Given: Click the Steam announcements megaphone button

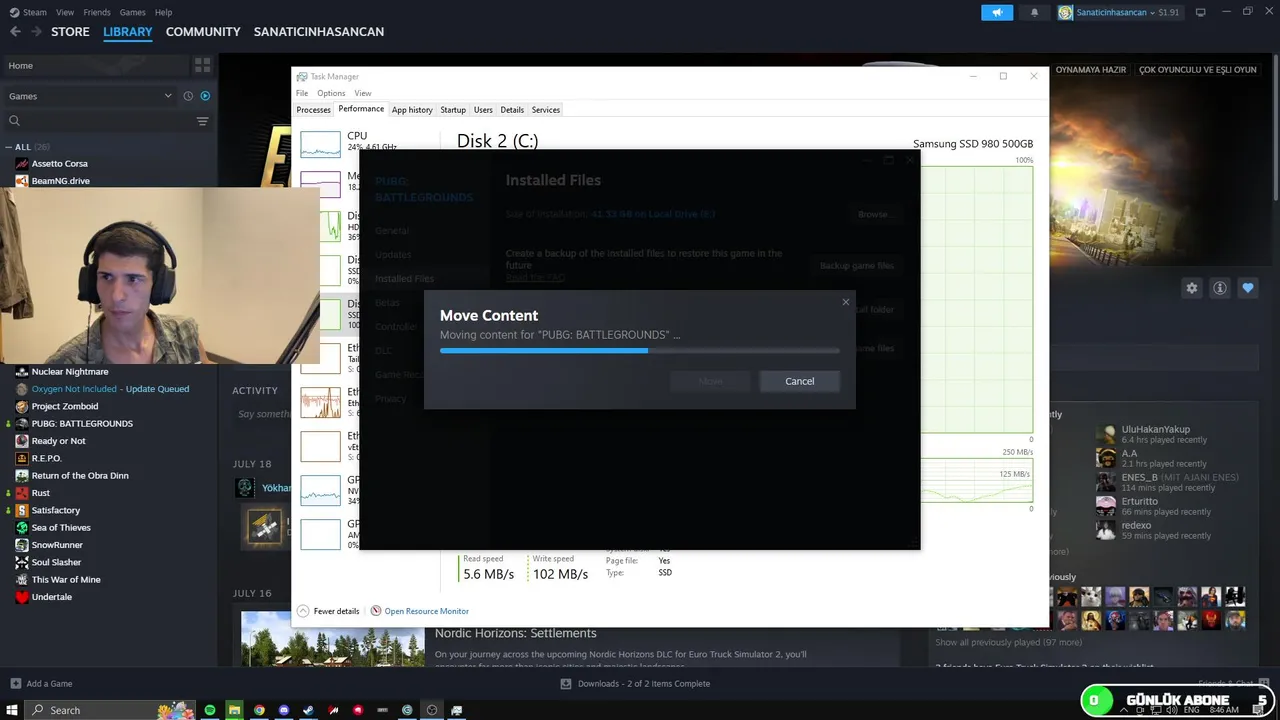Looking at the screenshot, I should (997, 12).
